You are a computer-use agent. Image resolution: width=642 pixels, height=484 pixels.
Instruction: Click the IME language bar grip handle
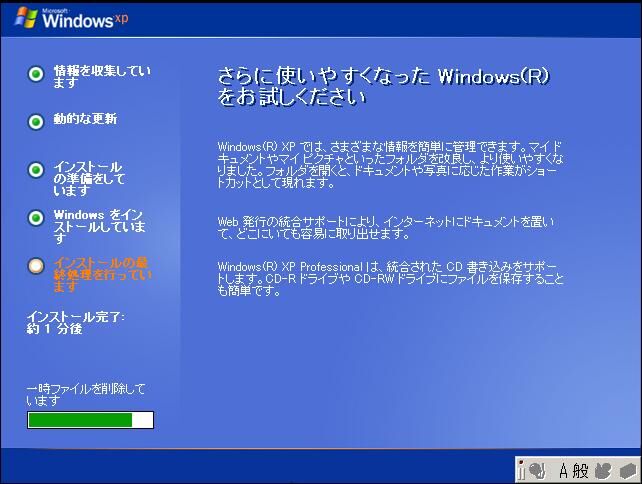point(521,468)
